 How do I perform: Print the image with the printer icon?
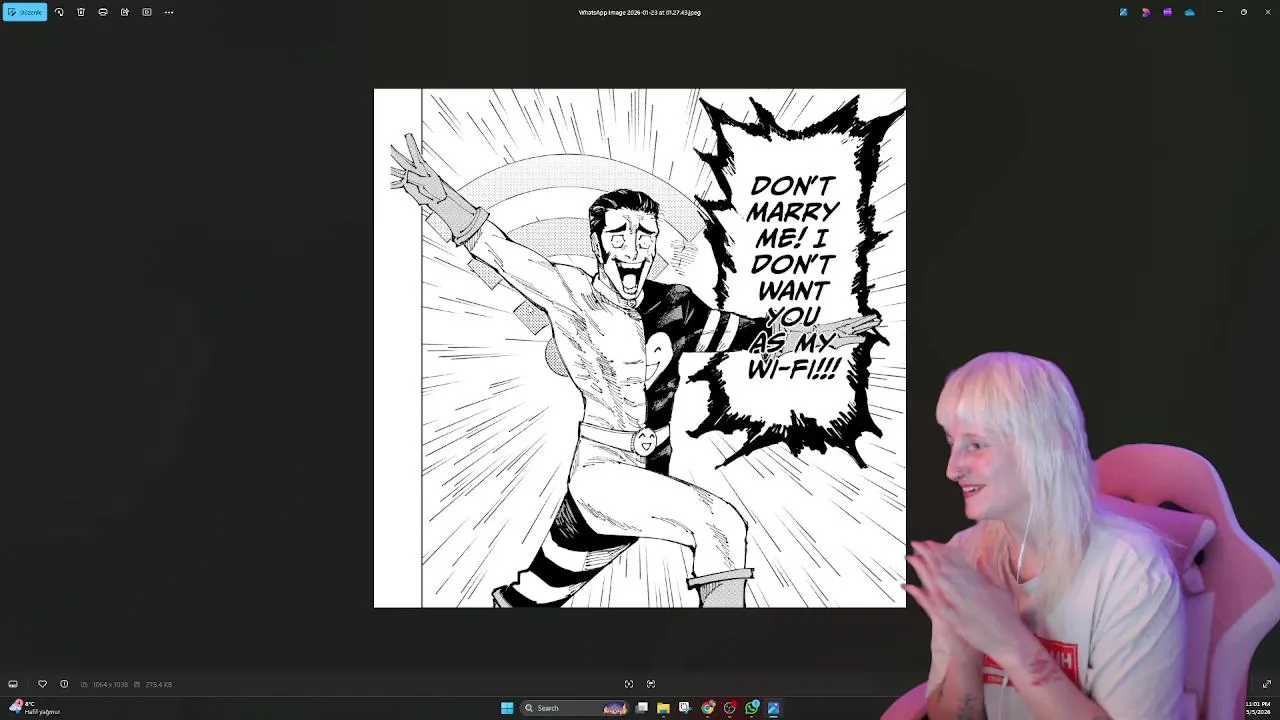[103, 12]
